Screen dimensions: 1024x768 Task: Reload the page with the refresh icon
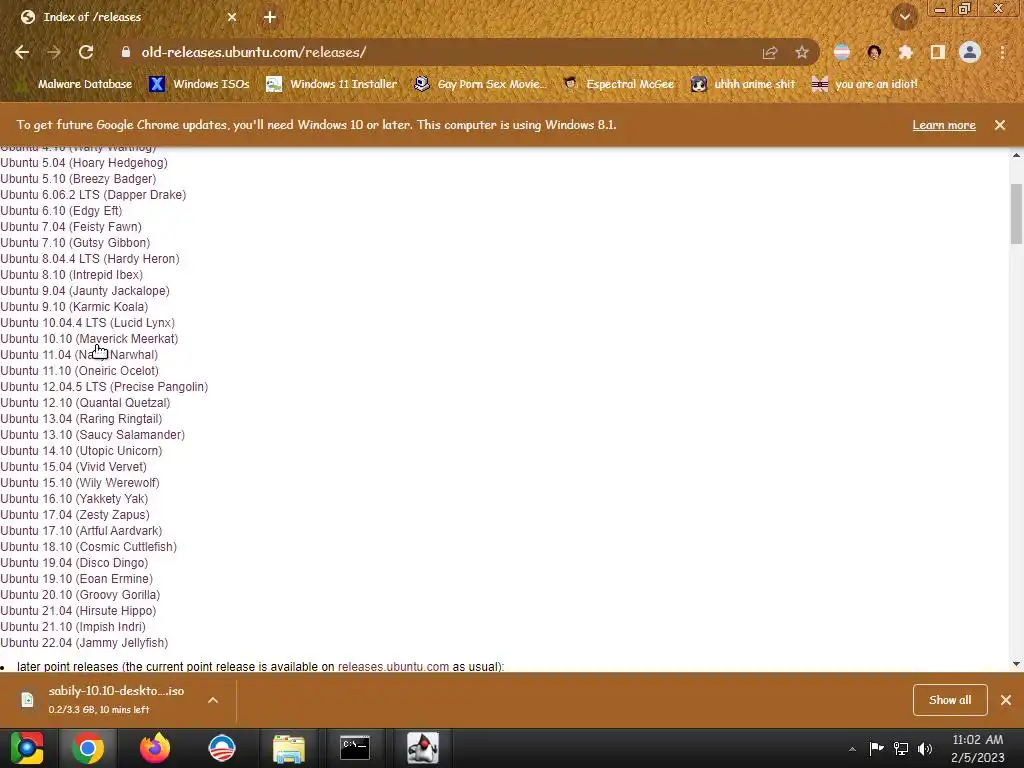click(86, 52)
